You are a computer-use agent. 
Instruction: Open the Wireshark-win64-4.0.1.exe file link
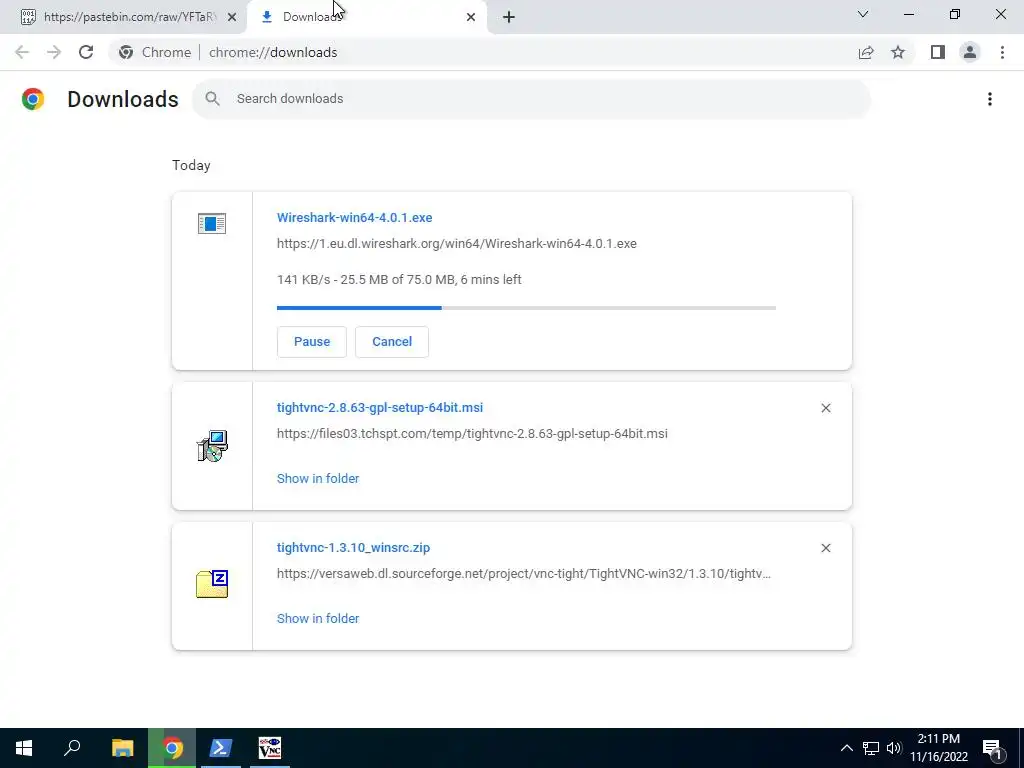(355, 217)
